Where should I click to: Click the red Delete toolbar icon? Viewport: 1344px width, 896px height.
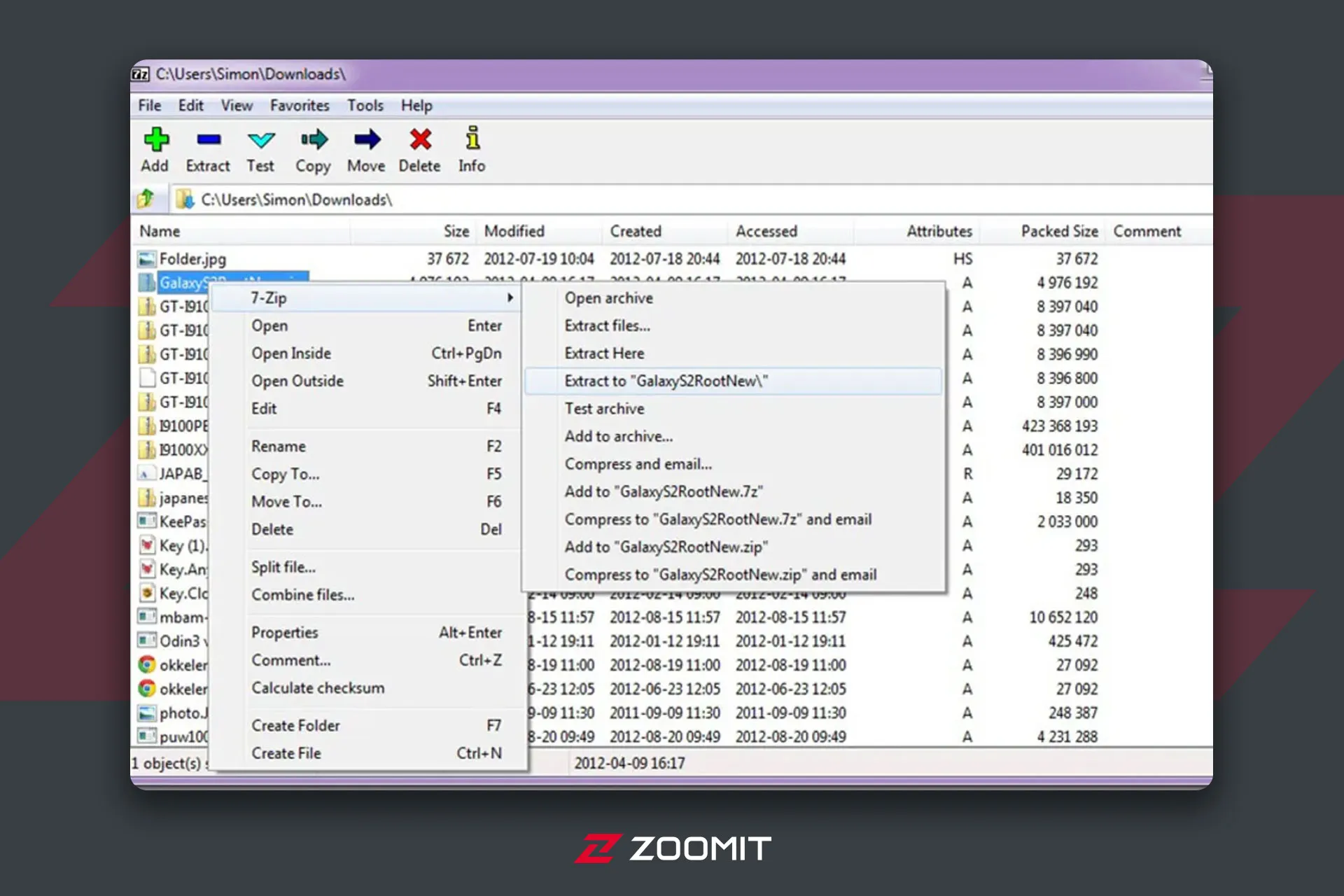pos(420,139)
